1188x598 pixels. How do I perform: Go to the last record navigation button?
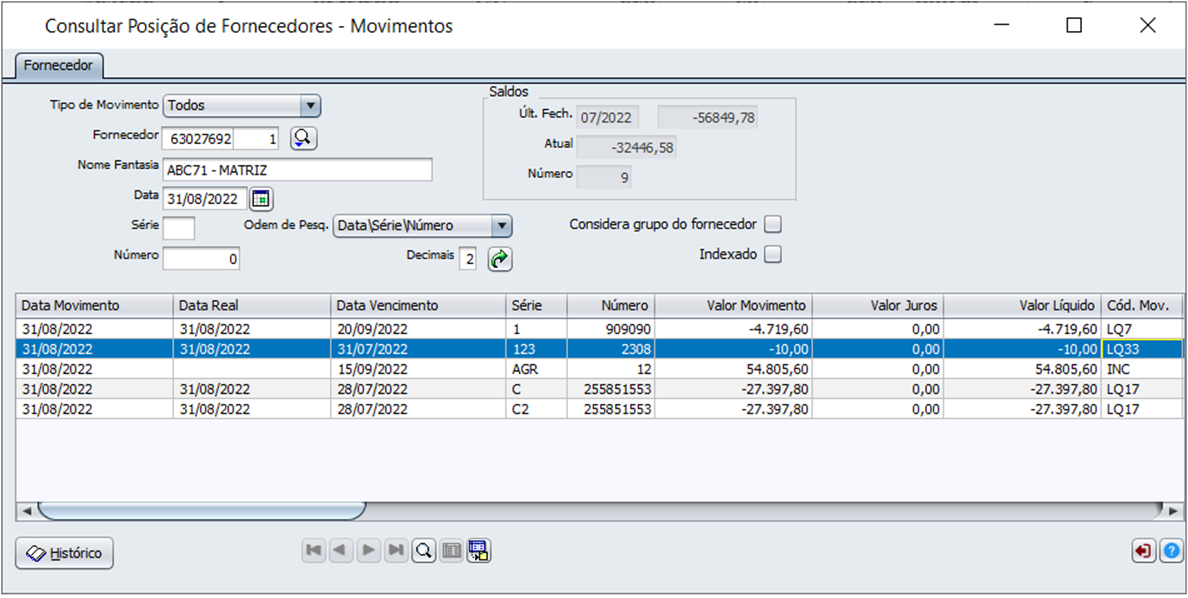point(395,552)
